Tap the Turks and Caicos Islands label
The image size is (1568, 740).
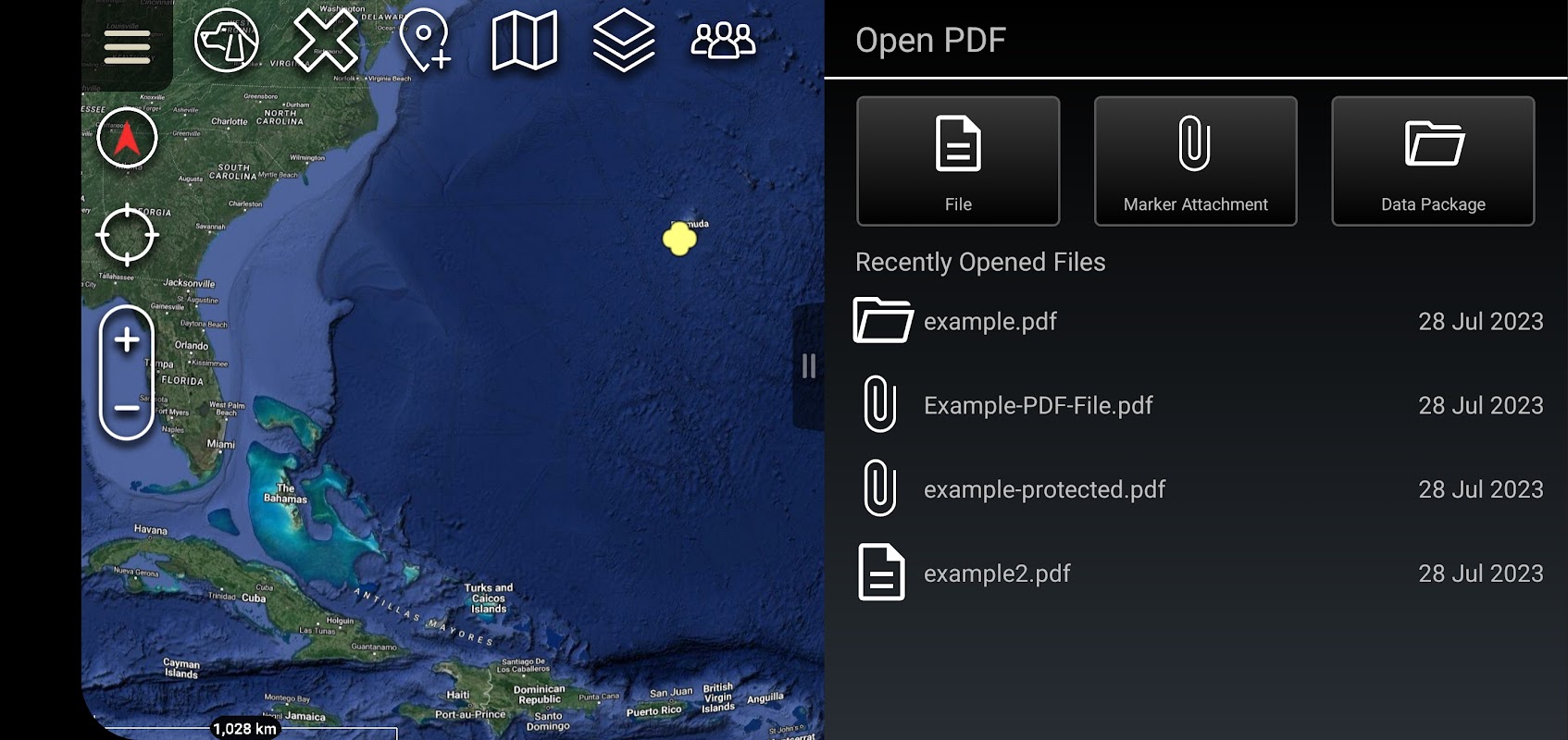click(489, 598)
